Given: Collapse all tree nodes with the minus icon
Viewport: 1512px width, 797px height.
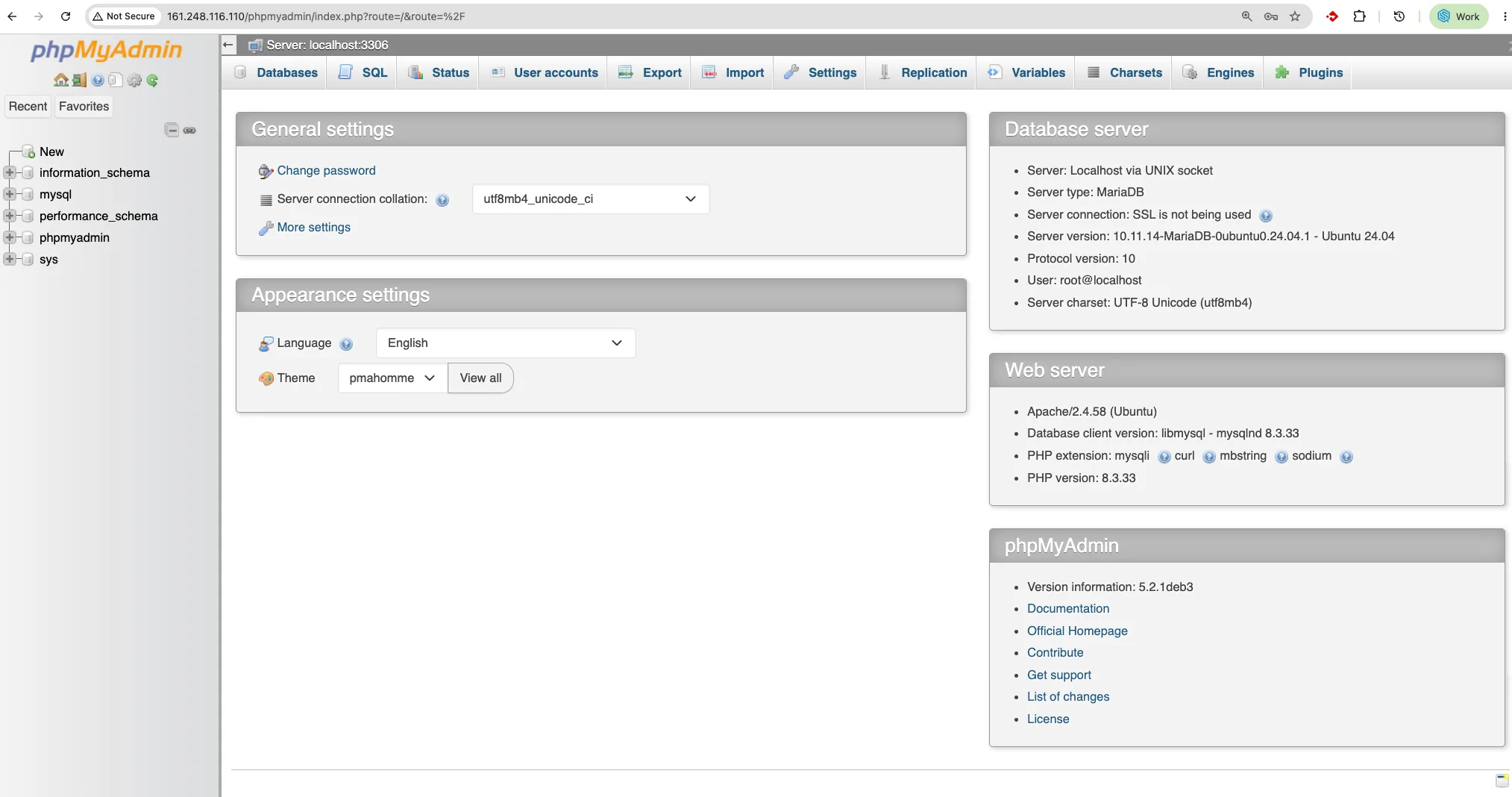Looking at the screenshot, I should point(172,130).
